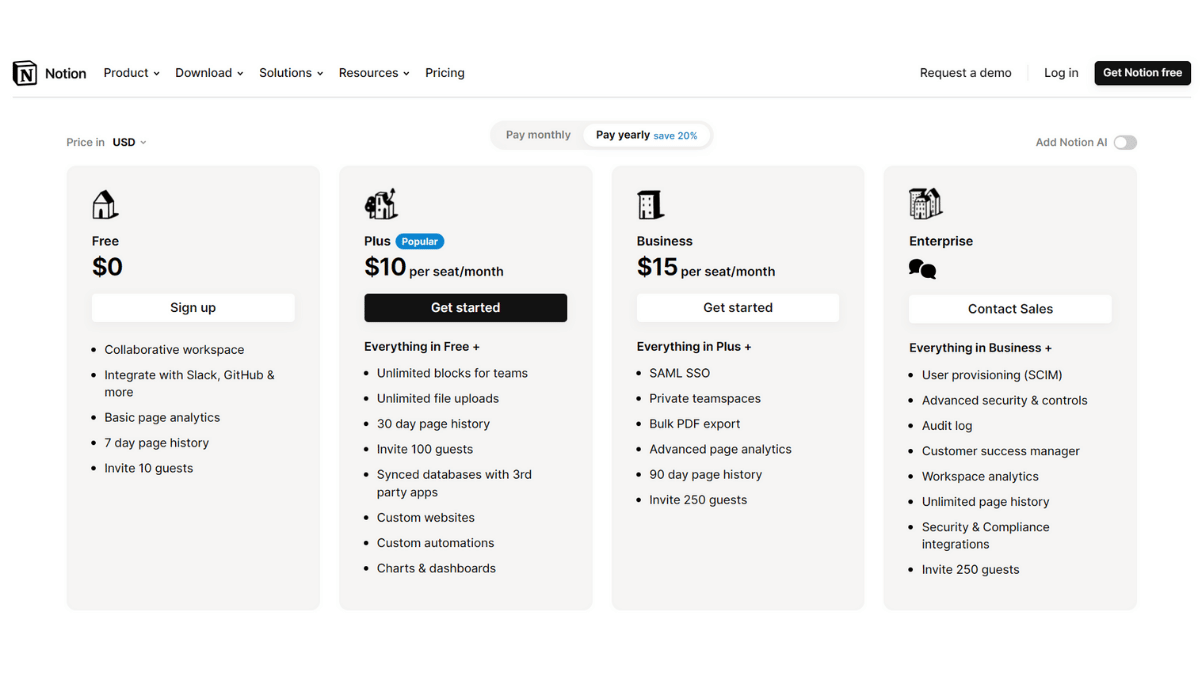Click the Business plan building icon

(650, 203)
